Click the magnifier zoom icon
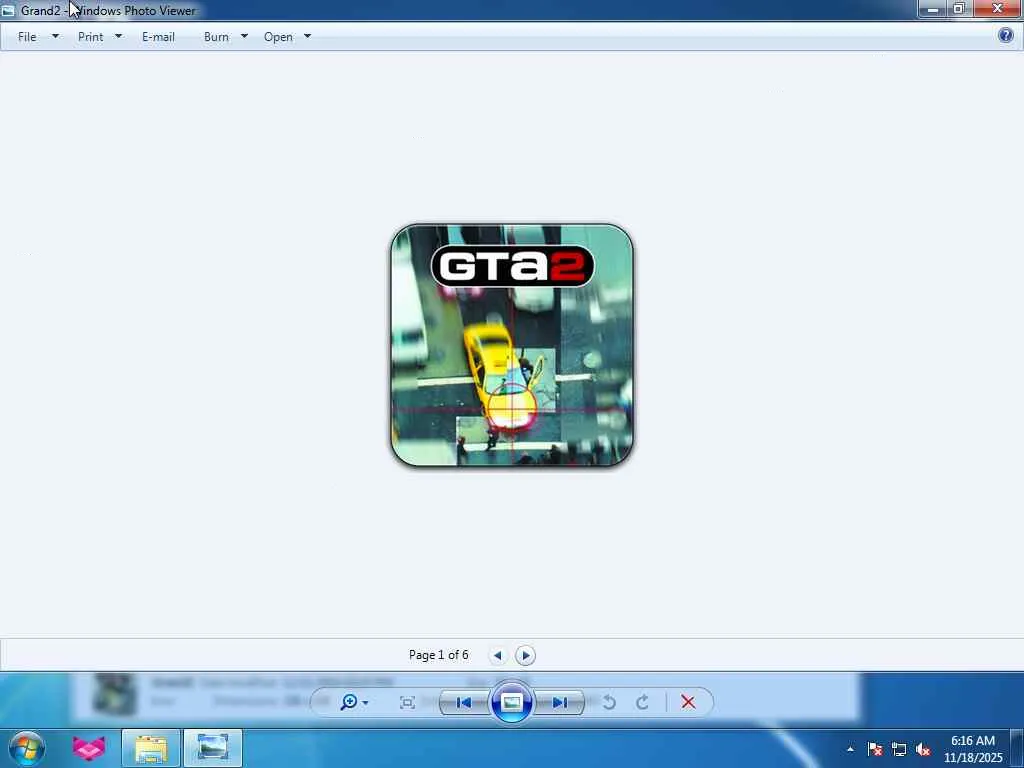 (x=349, y=702)
